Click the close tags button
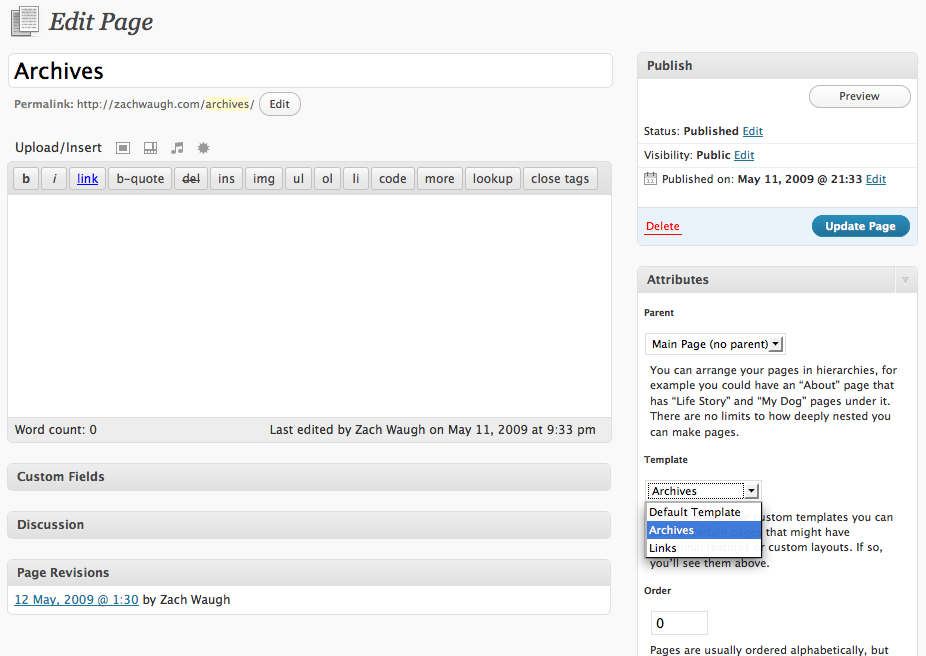 (x=559, y=179)
